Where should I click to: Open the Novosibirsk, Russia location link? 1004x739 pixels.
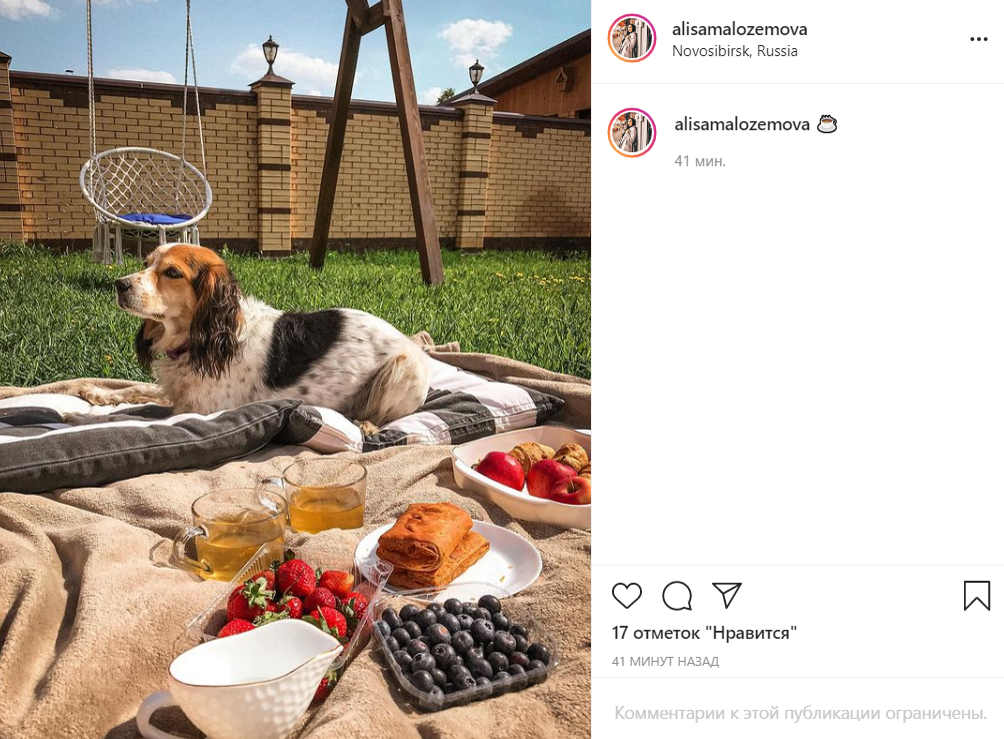point(734,51)
